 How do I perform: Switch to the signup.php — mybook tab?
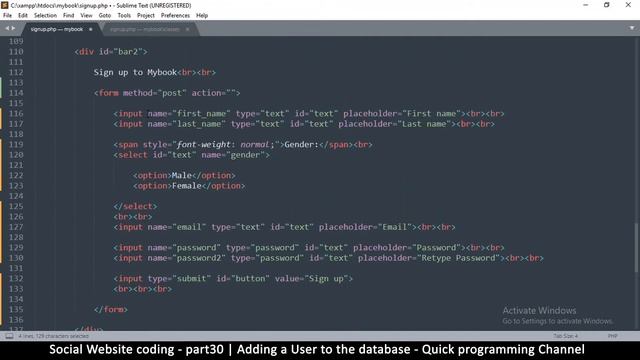tap(57, 29)
